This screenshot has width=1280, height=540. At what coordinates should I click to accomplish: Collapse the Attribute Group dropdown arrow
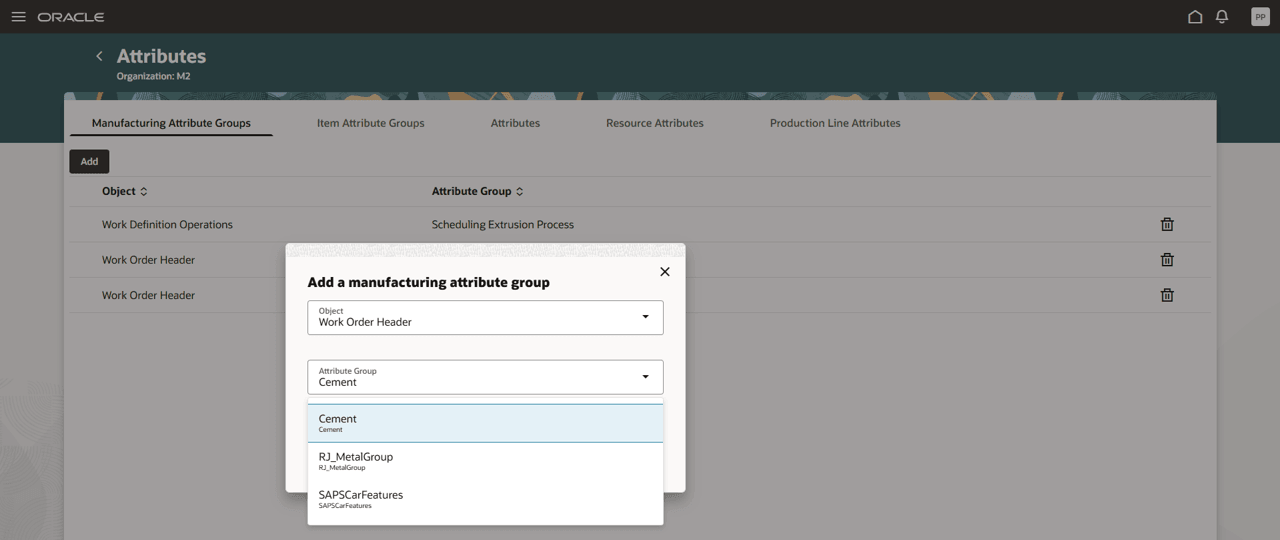click(645, 377)
